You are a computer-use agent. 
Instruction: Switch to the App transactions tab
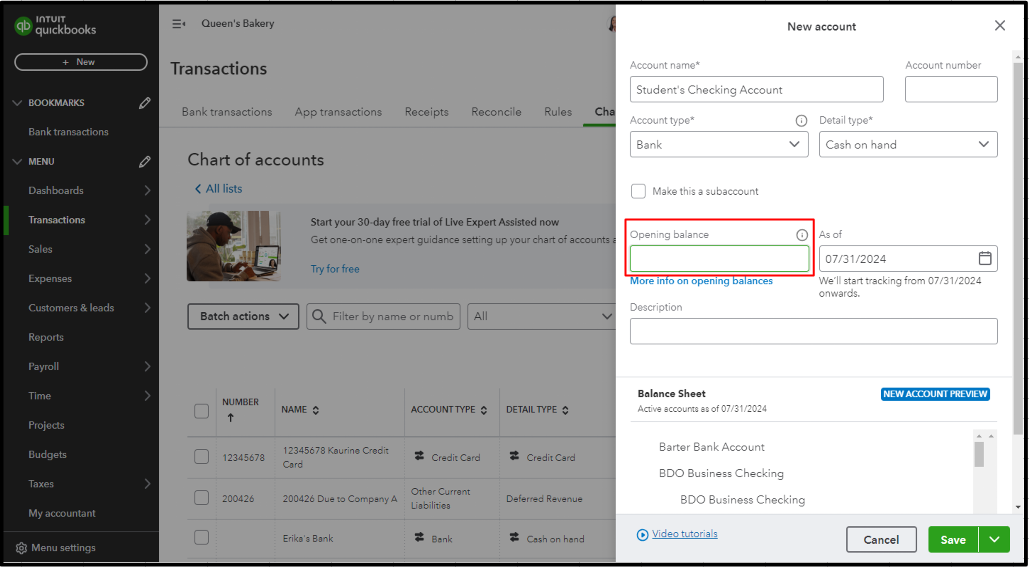coord(338,112)
